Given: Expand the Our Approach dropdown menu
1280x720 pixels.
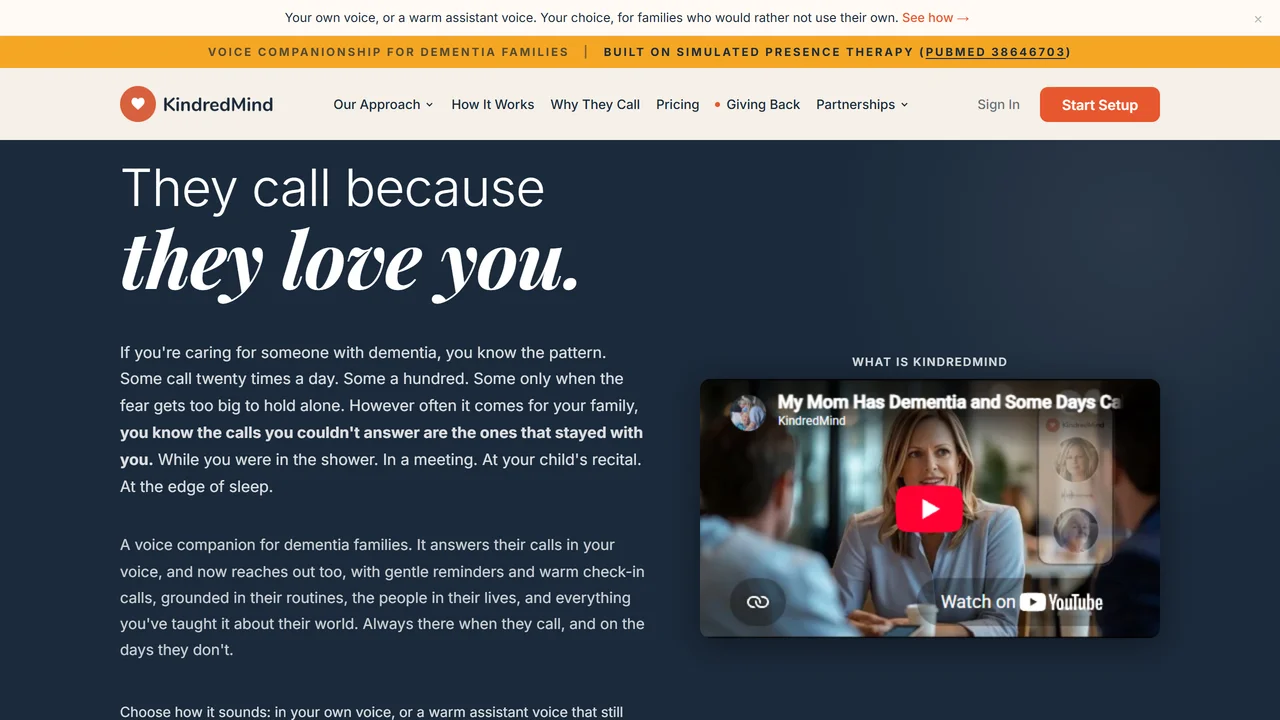Looking at the screenshot, I should coord(384,104).
